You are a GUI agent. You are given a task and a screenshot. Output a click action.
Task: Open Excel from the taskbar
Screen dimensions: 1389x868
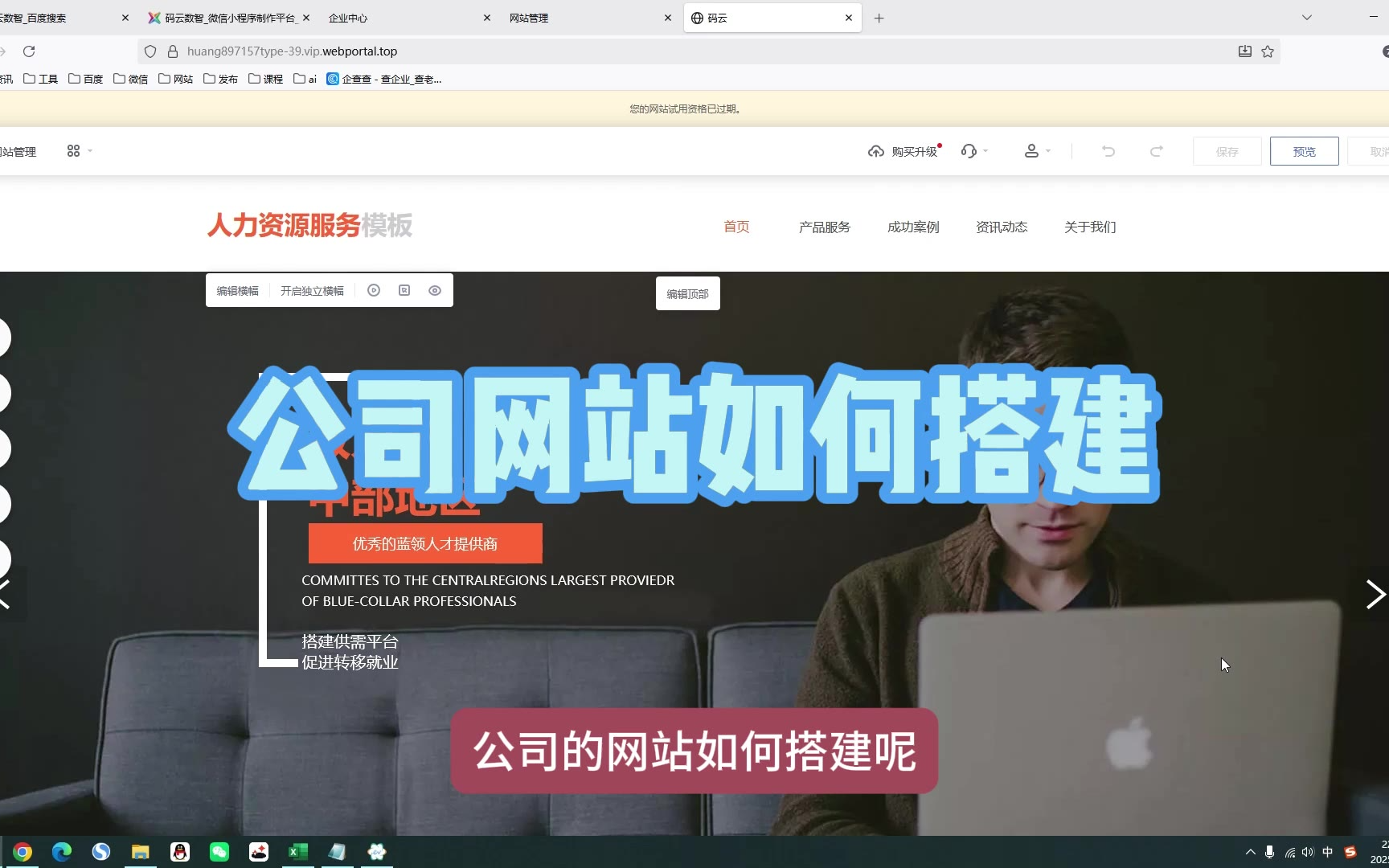pos(298,852)
